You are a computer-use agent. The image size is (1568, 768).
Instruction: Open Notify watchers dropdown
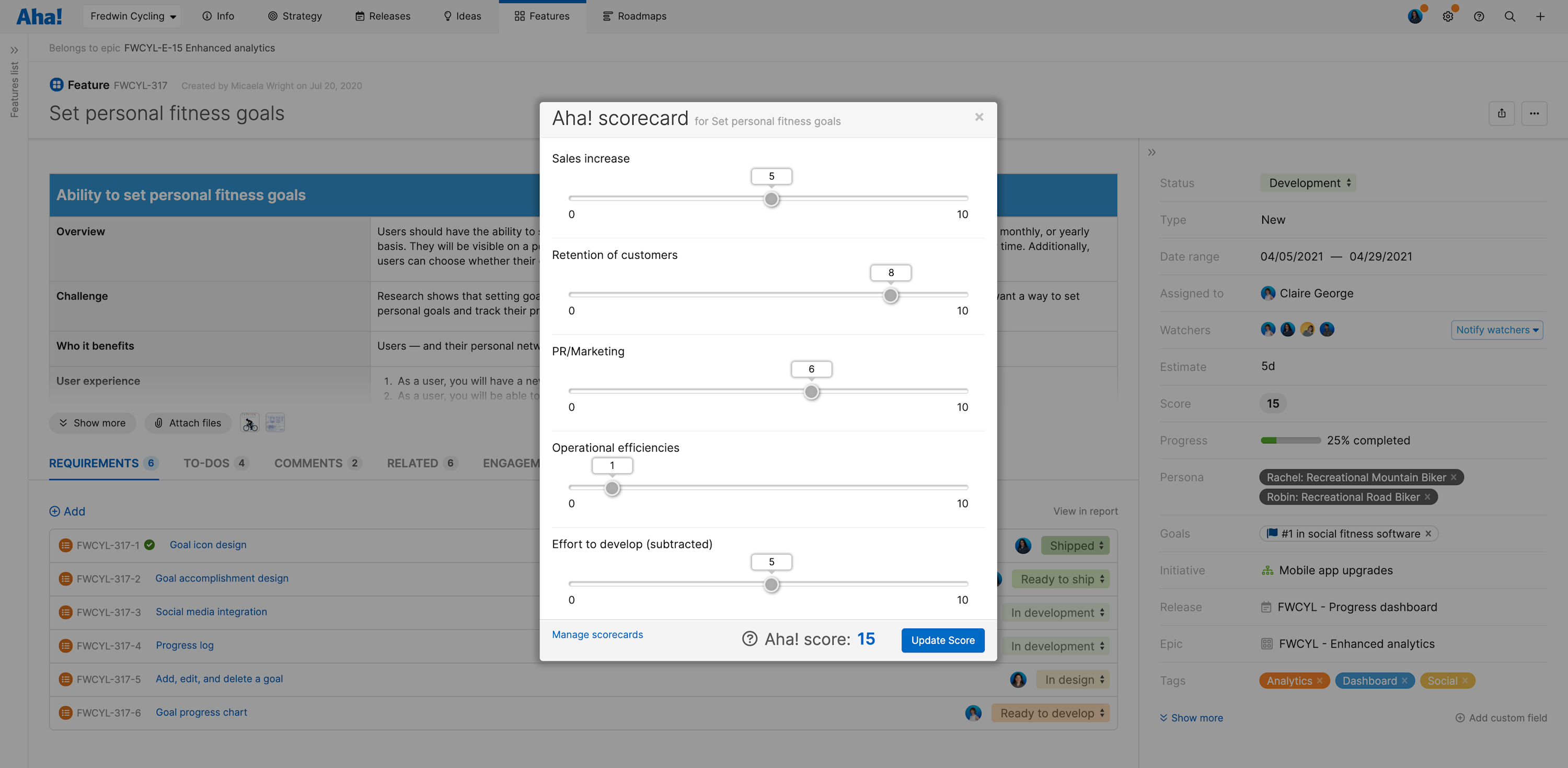click(x=1497, y=330)
